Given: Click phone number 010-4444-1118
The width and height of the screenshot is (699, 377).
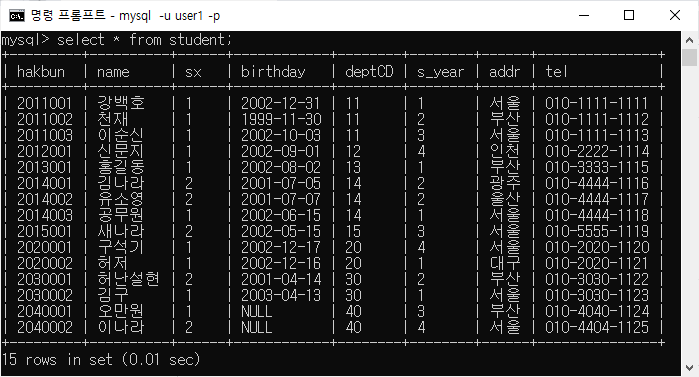Looking at the screenshot, I should click(x=596, y=216).
